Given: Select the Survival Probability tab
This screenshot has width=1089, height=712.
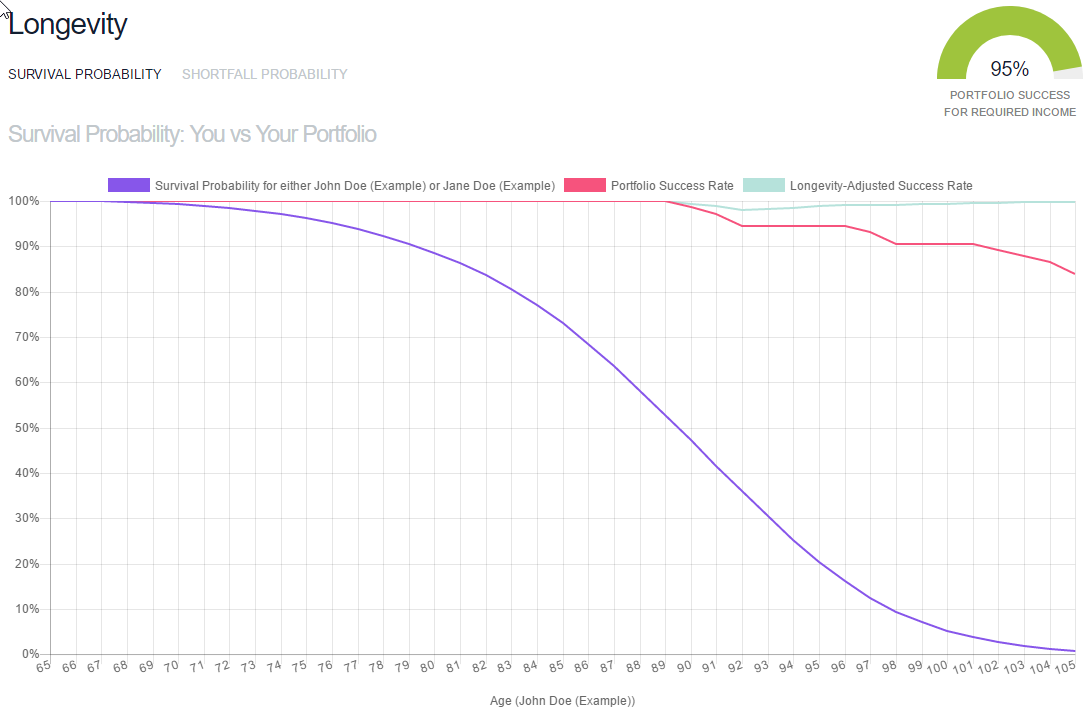Looking at the screenshot, I should coord(84,74).
